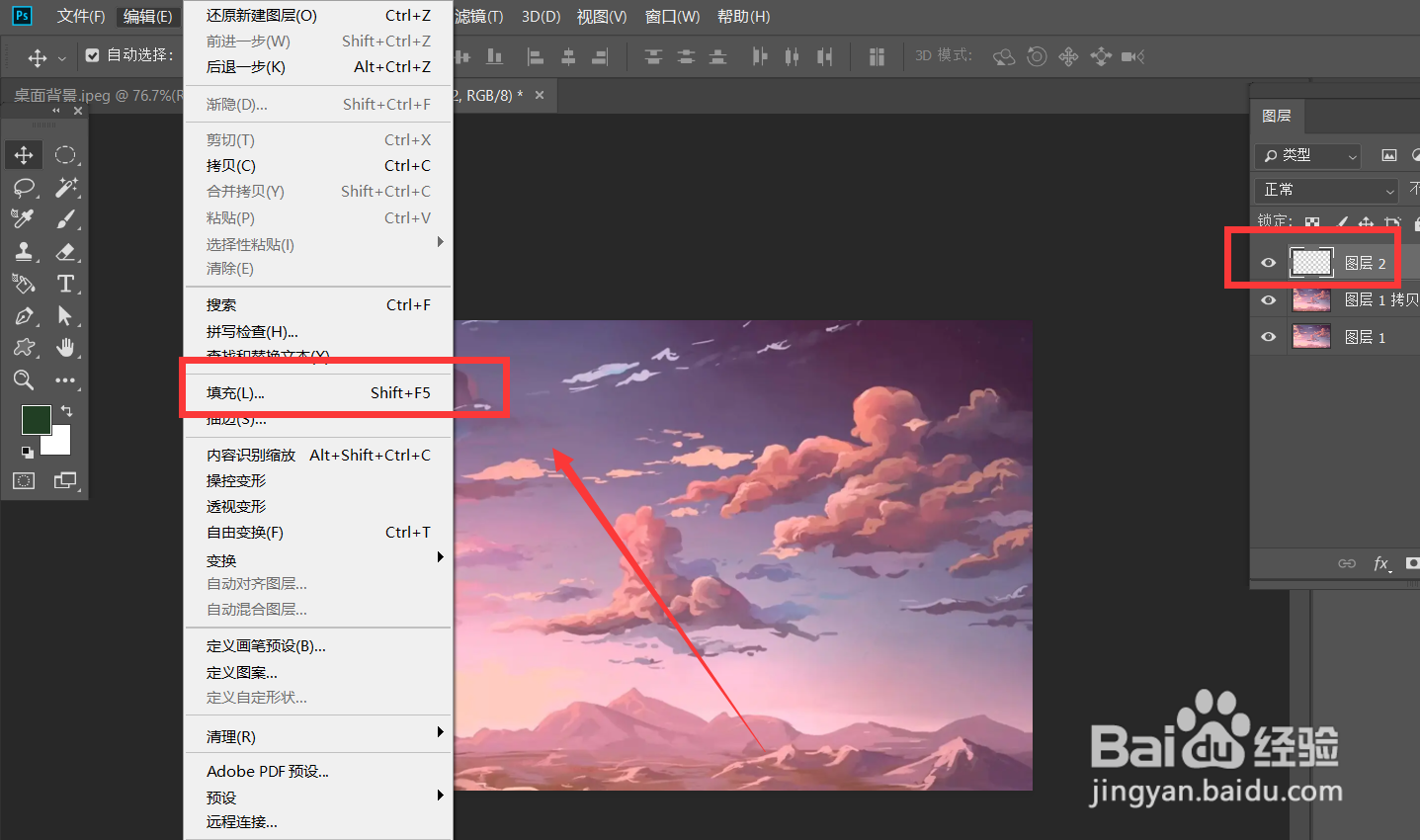Image resolution: width=1420 pixels, height=840 pixels.
Task: Click the distribute bottom edges icon
Action: click(x=718, y=56)
